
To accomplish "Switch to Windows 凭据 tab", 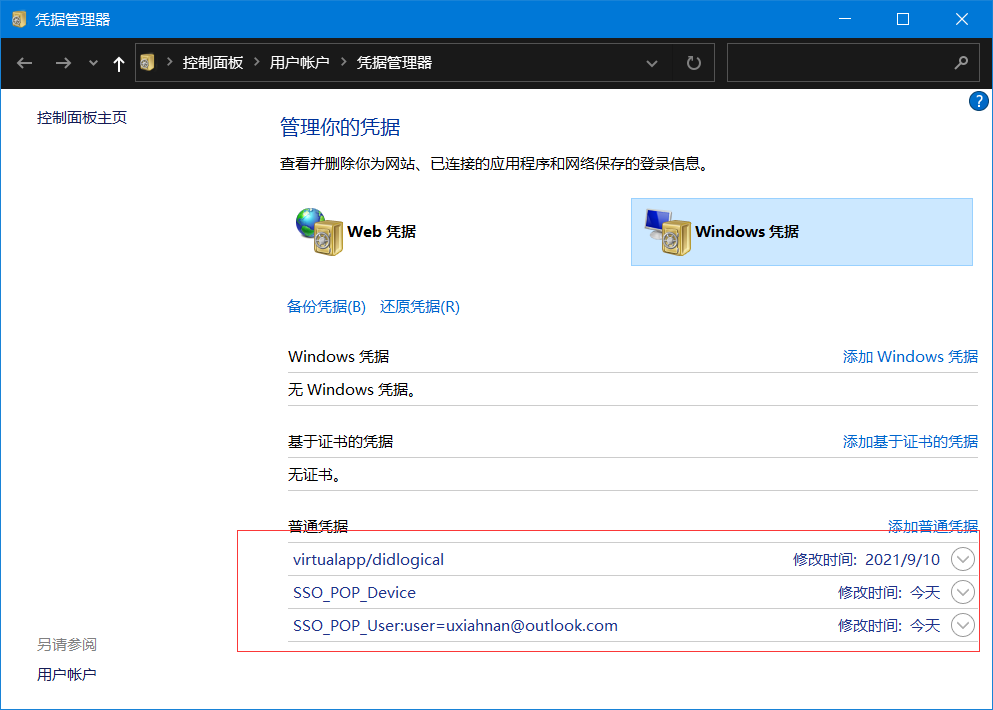I will click(x=802, y=232).
